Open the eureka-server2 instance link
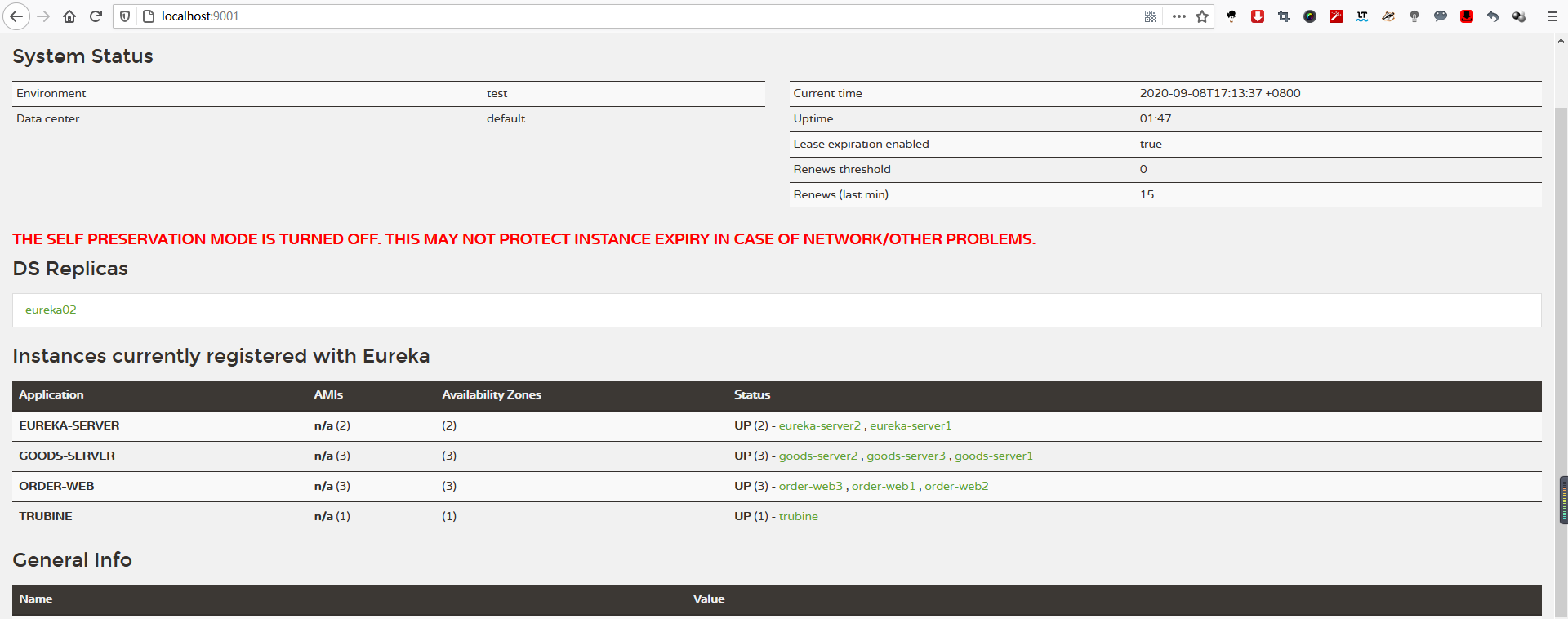 819,426
